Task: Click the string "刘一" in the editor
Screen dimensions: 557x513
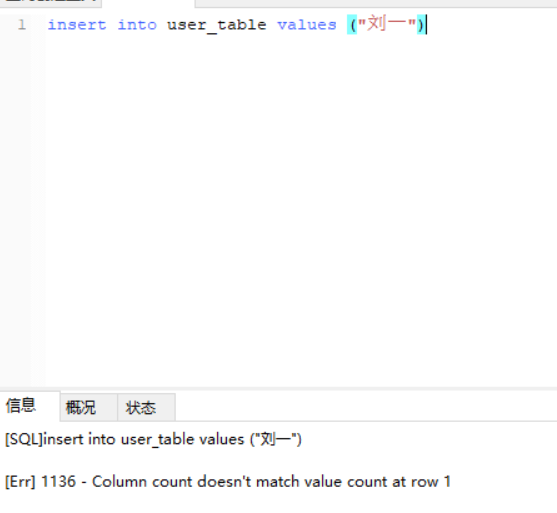Action: point(386,24)
